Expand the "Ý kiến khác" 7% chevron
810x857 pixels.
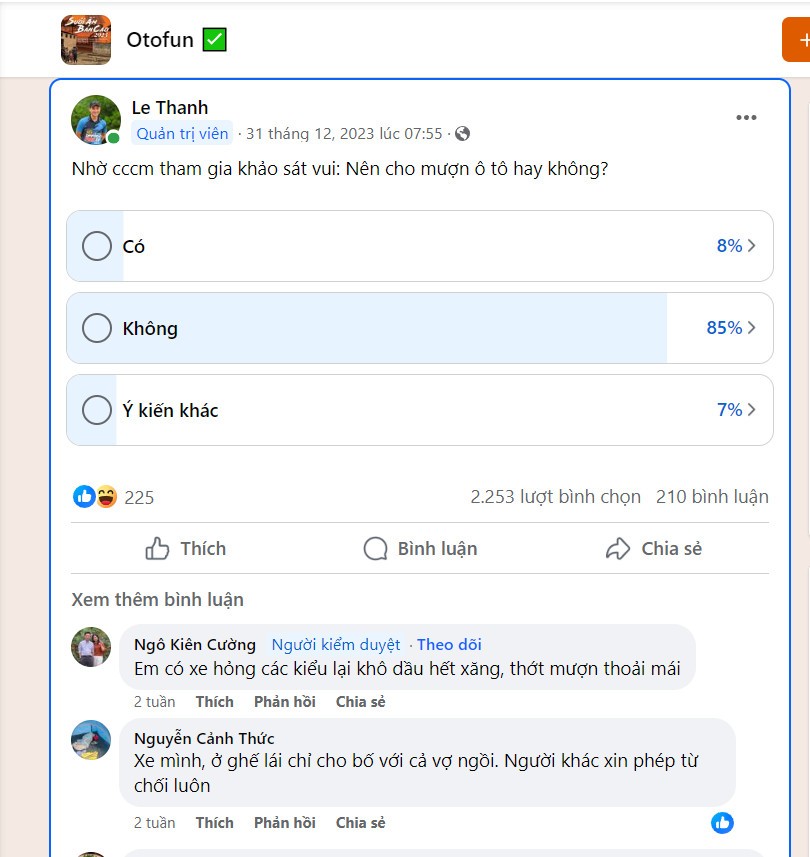[752, 409]
